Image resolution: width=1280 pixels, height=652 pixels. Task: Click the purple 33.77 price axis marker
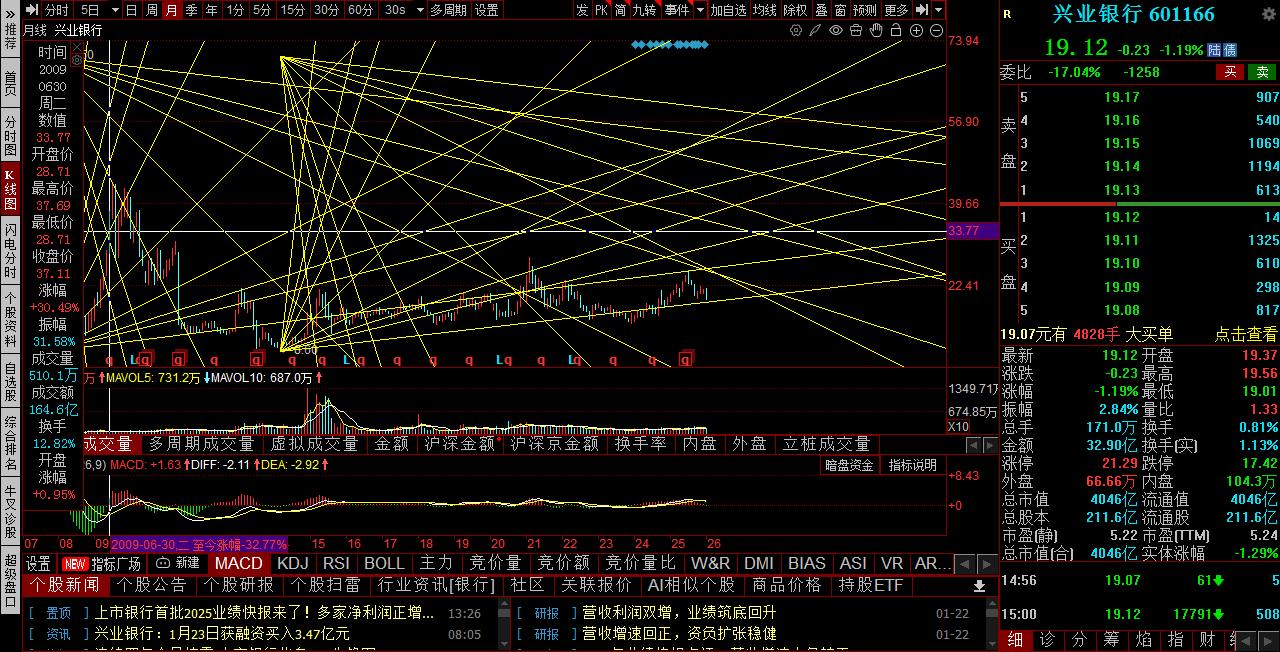(972, 231)
